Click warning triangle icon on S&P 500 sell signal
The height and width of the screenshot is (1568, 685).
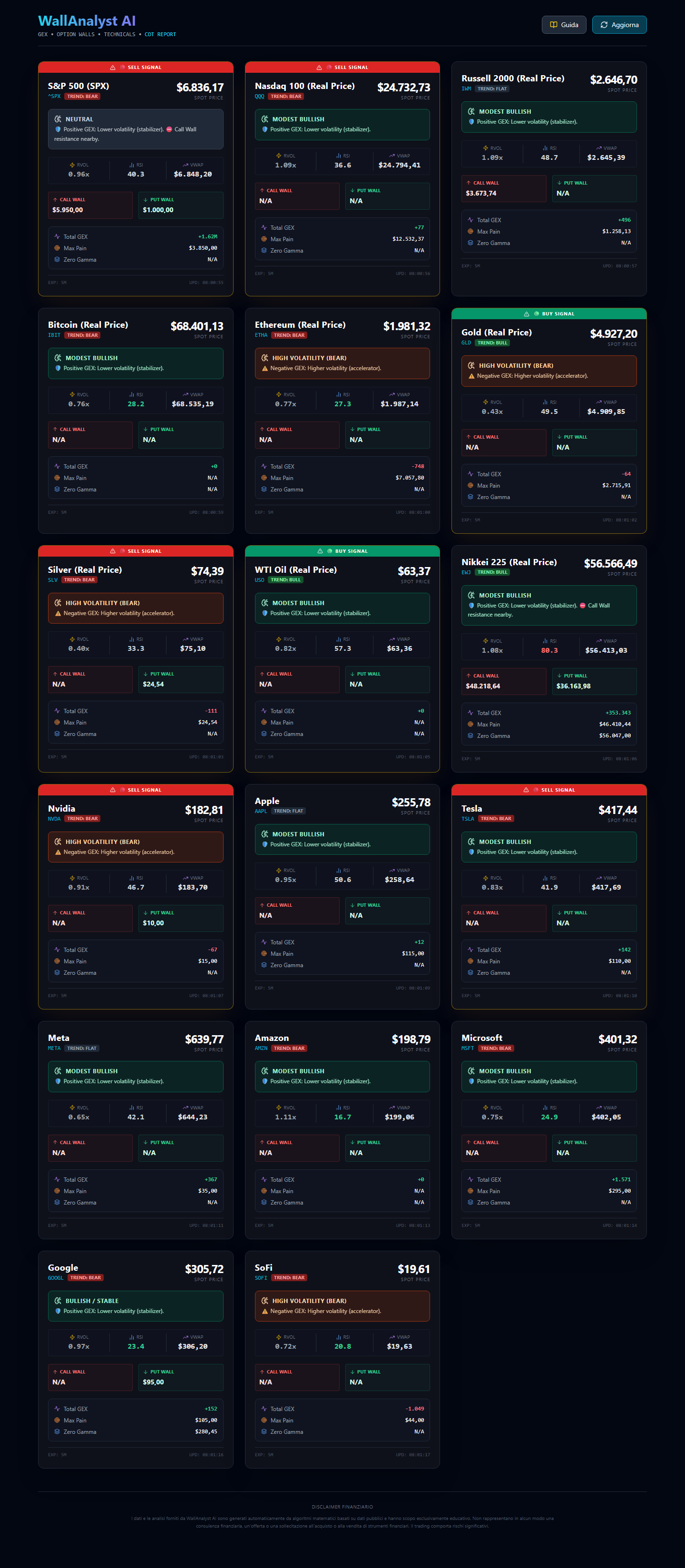[x=113, y=68]
